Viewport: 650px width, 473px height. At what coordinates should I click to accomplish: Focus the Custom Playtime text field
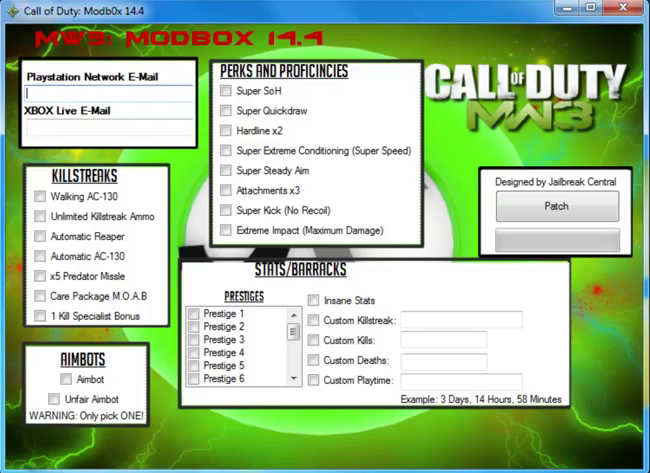[x=461, y=382]
